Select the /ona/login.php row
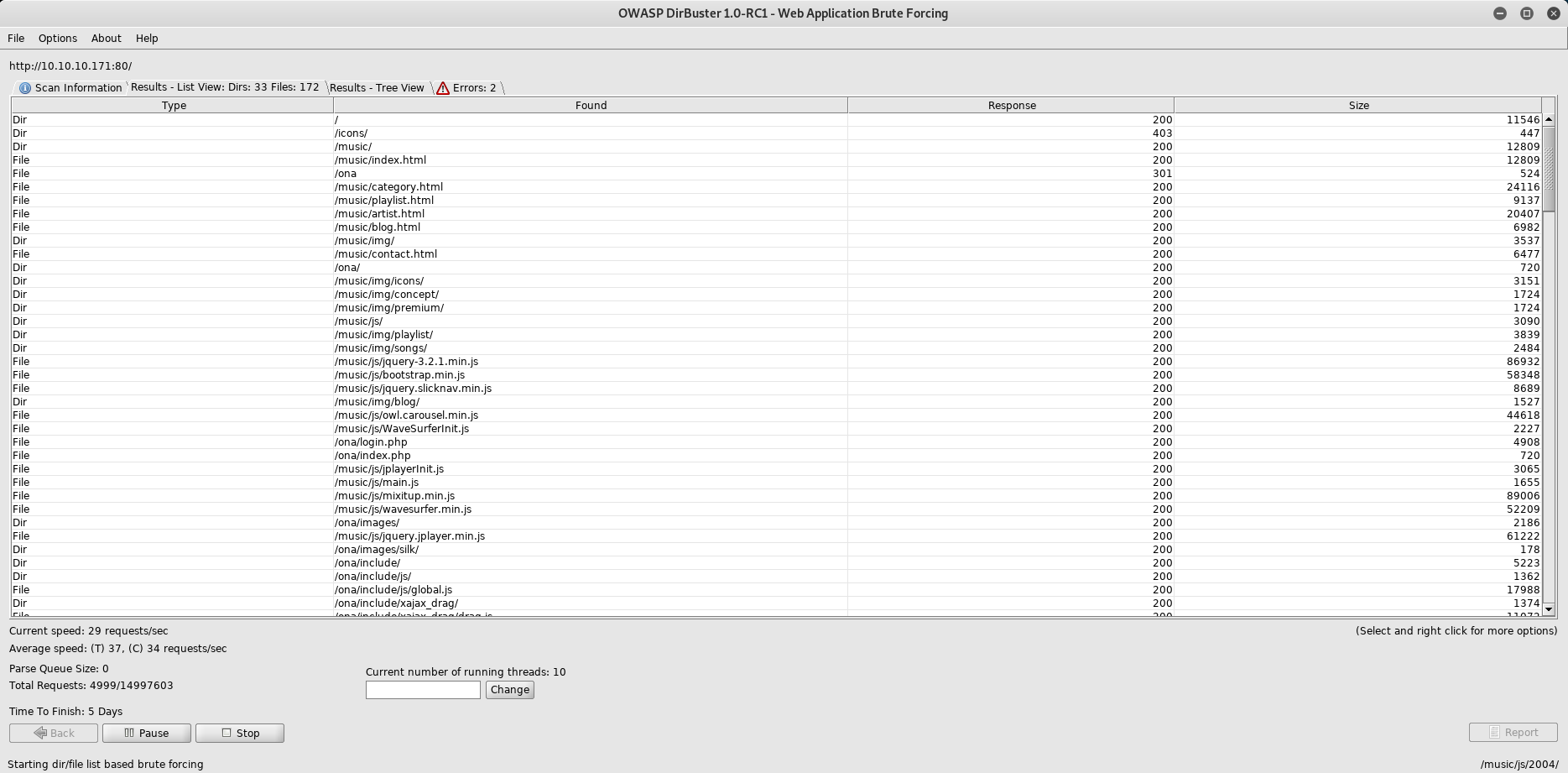1568x773 pixels. 776,441
